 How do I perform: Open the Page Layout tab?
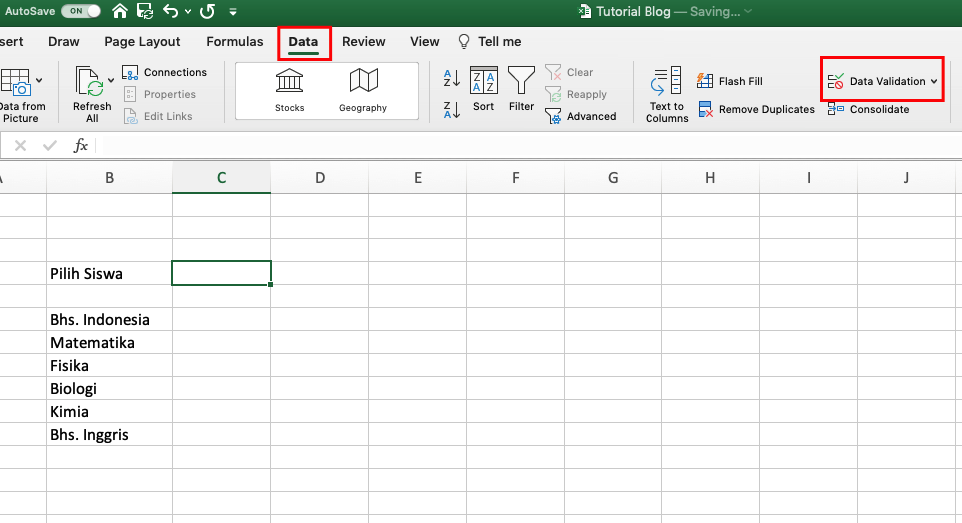142,42
